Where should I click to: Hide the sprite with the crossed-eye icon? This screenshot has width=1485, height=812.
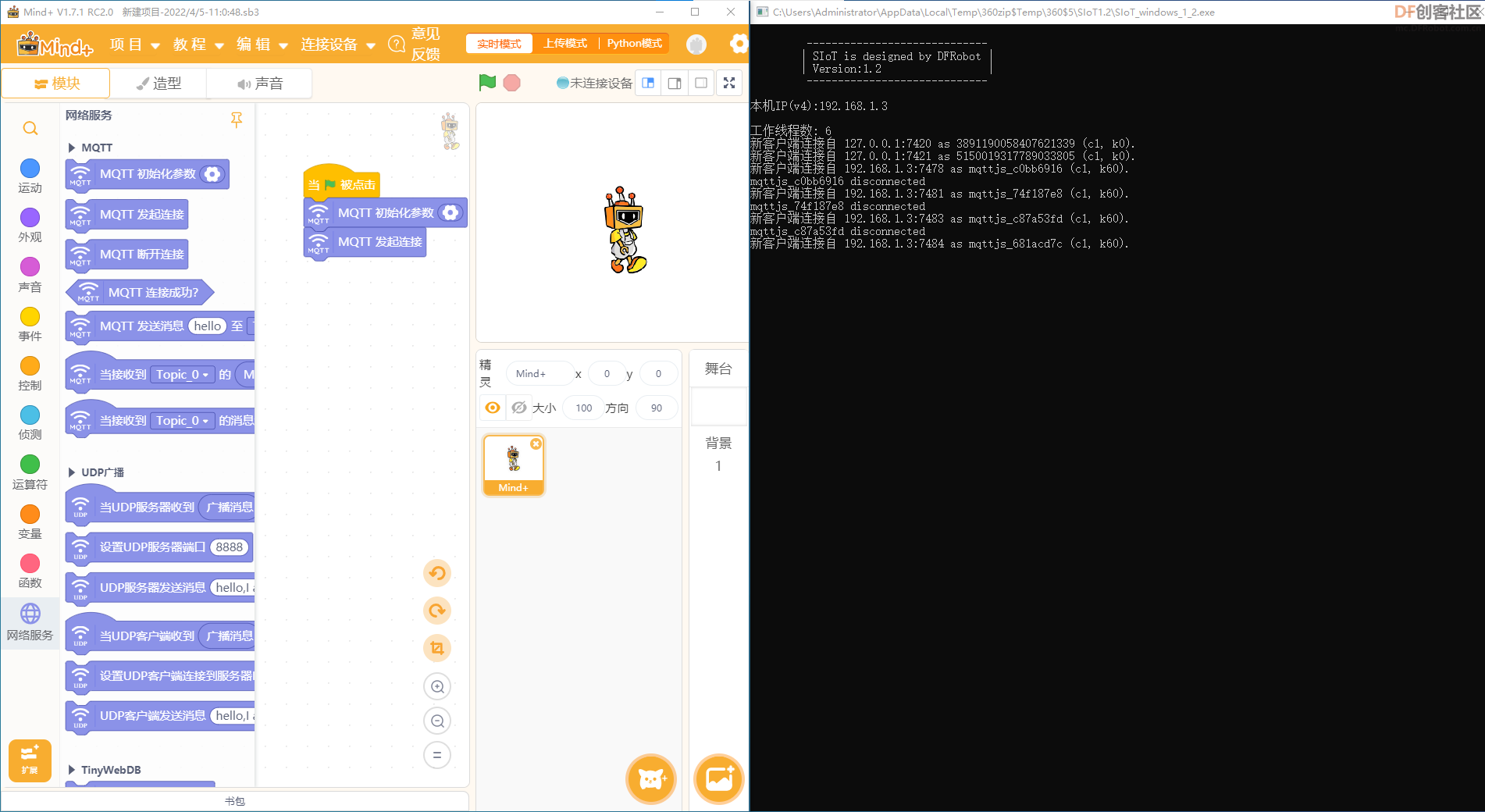pos(518,408)
